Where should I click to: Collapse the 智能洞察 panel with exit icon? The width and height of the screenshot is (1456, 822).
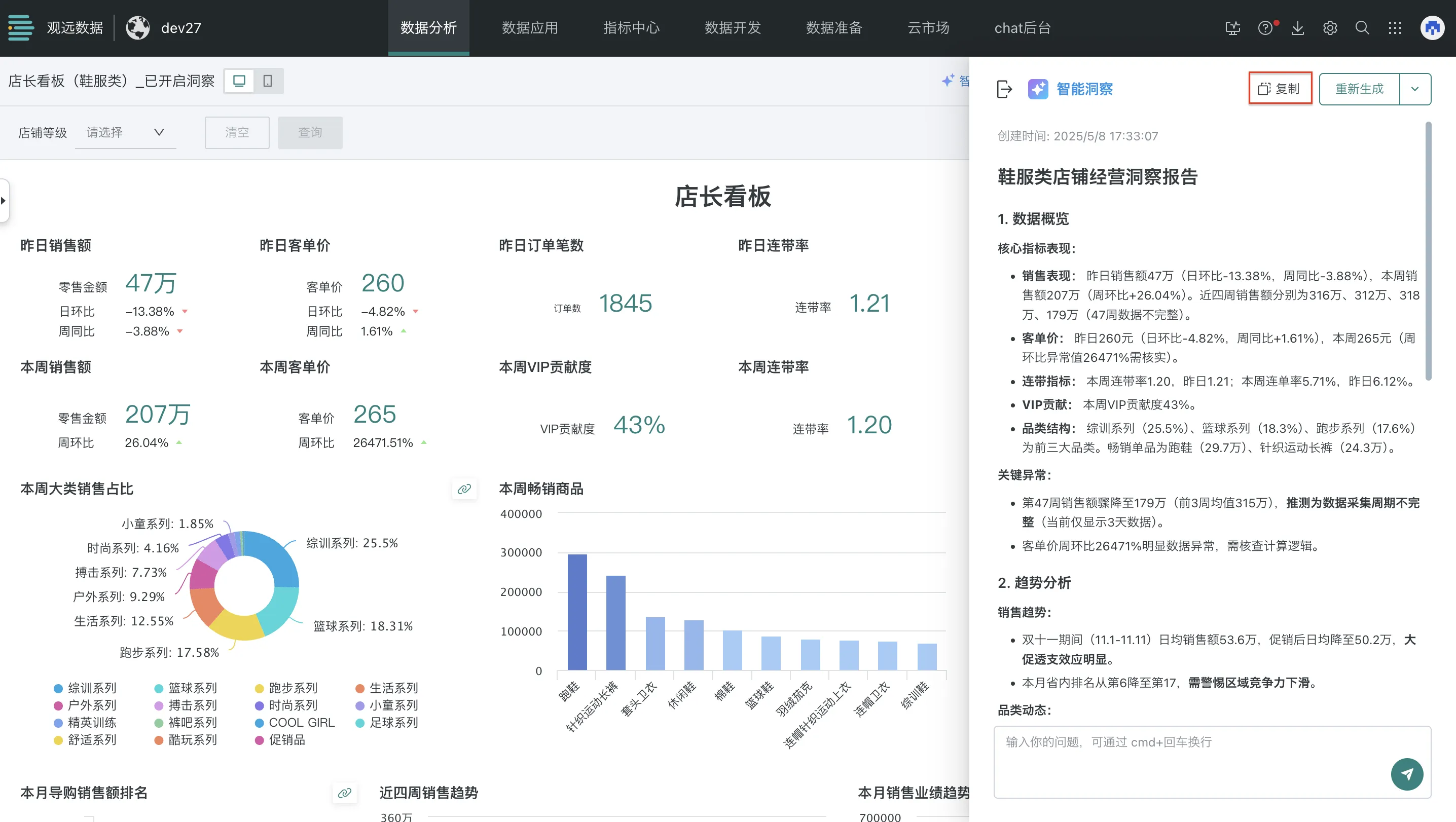[x=1004, y=89]
